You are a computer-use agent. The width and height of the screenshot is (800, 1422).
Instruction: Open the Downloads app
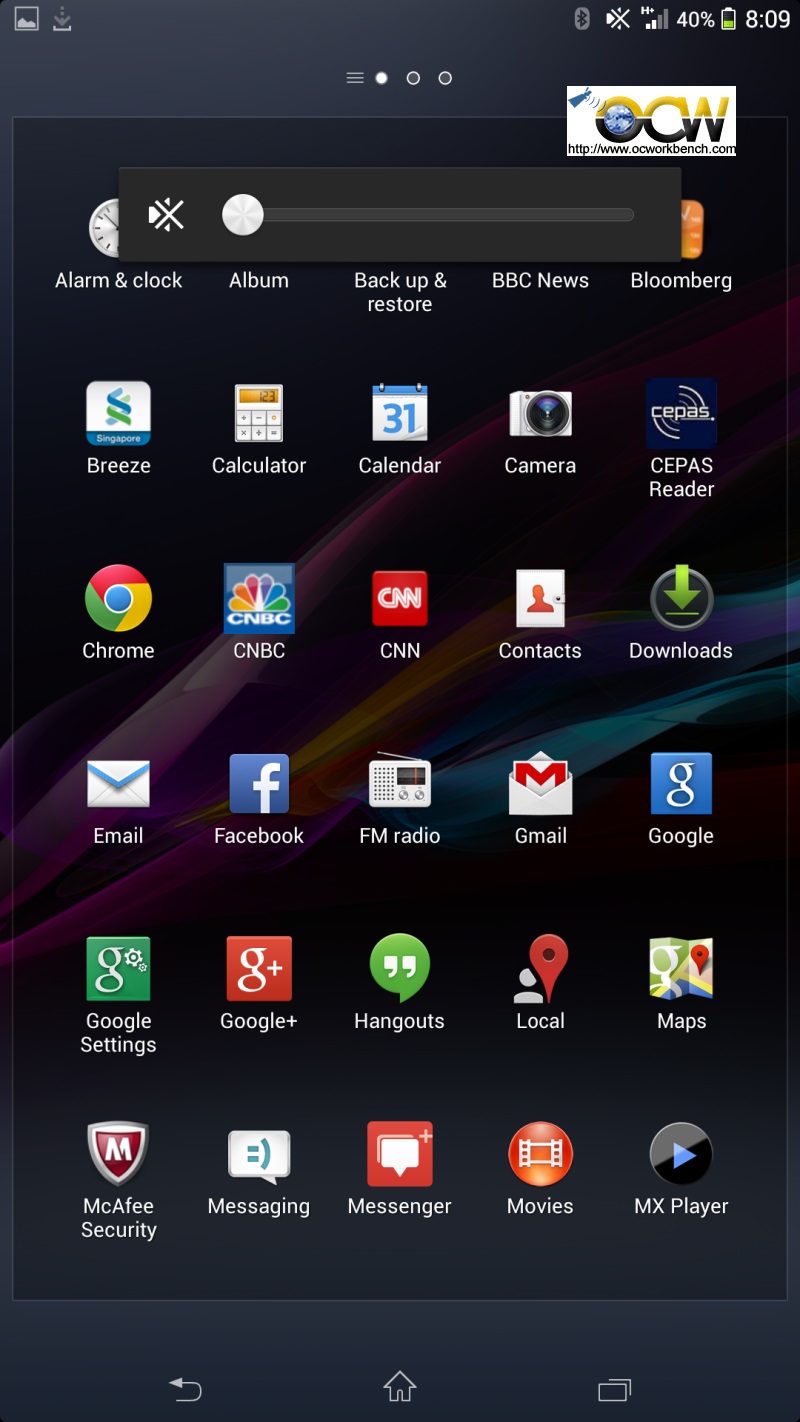tap(681, 598)
